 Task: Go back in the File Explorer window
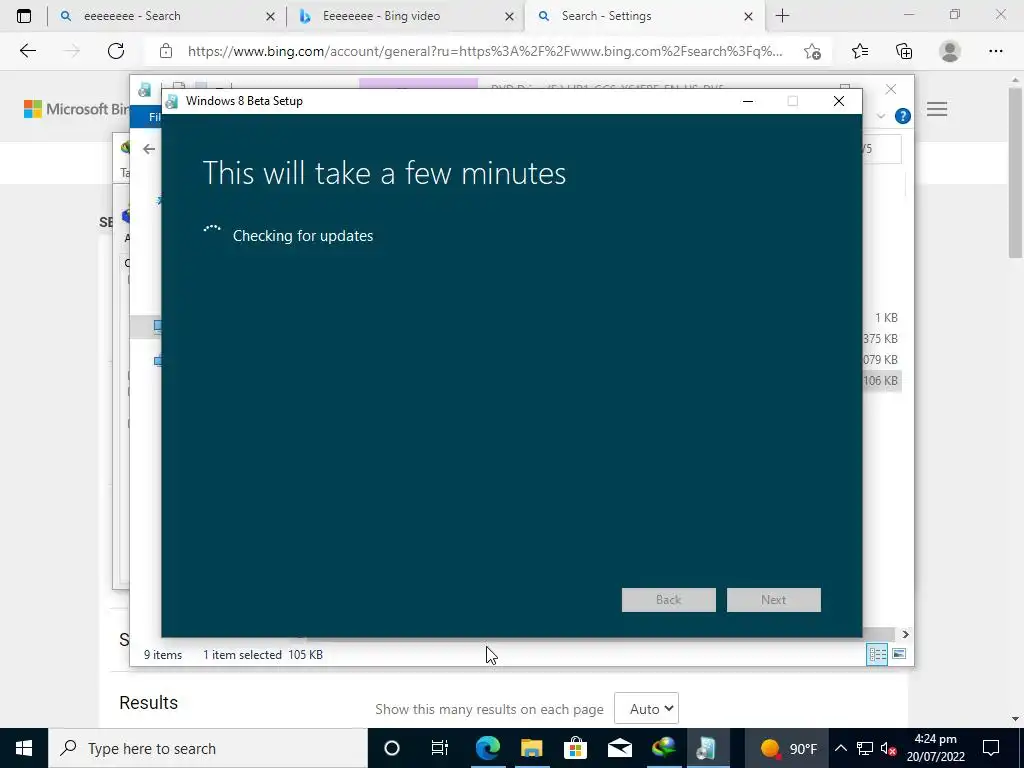(149, 149)
